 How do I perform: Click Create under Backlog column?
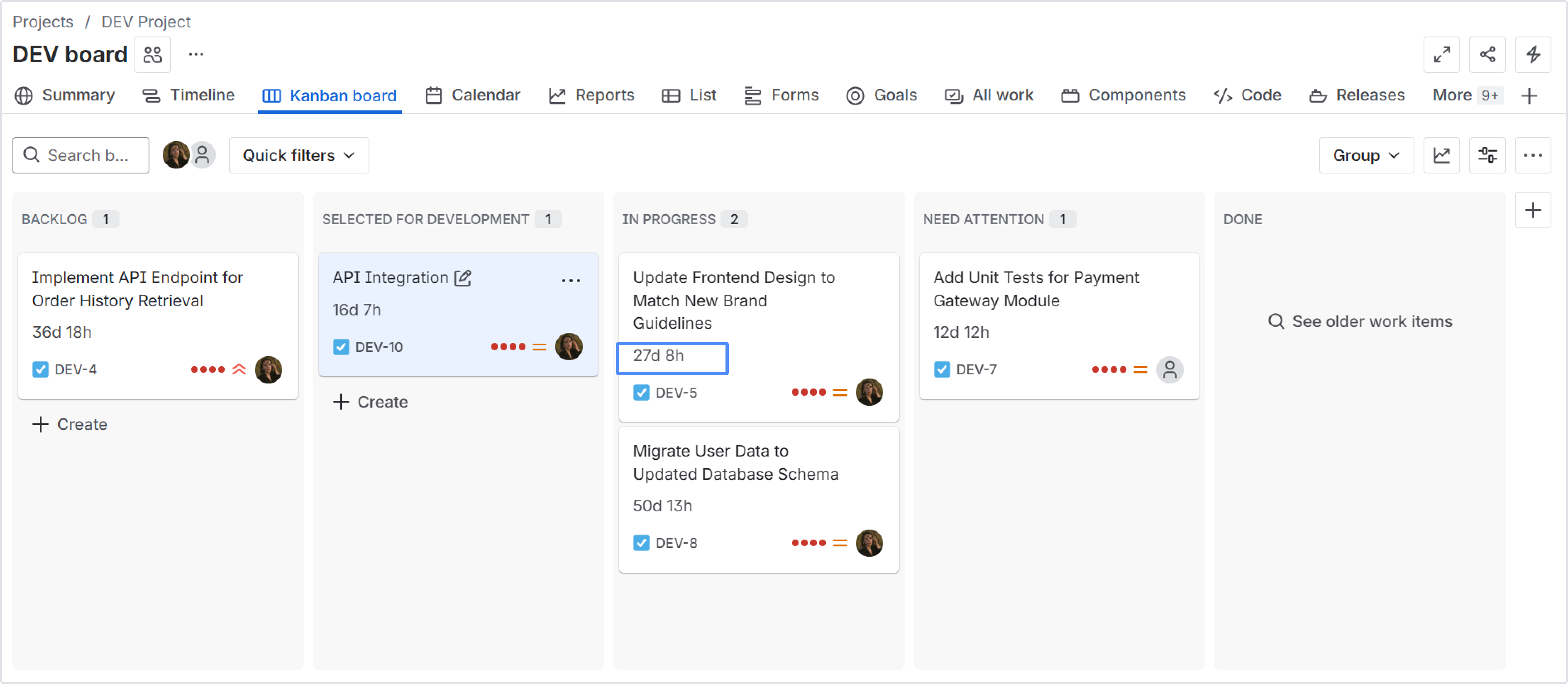[x=70, y=424]
